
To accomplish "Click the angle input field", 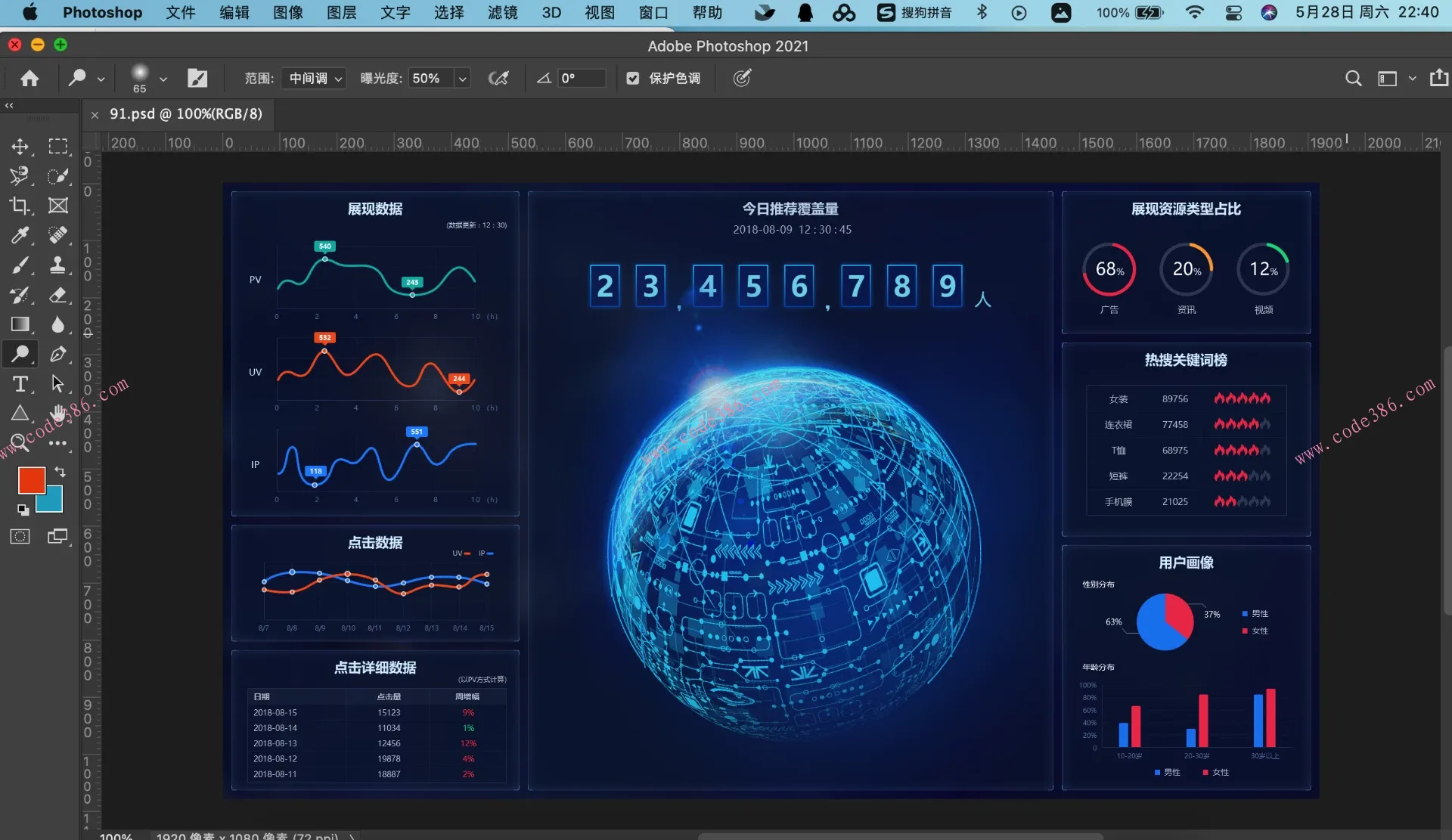I will pyautogui.click(x=581, y=78).
